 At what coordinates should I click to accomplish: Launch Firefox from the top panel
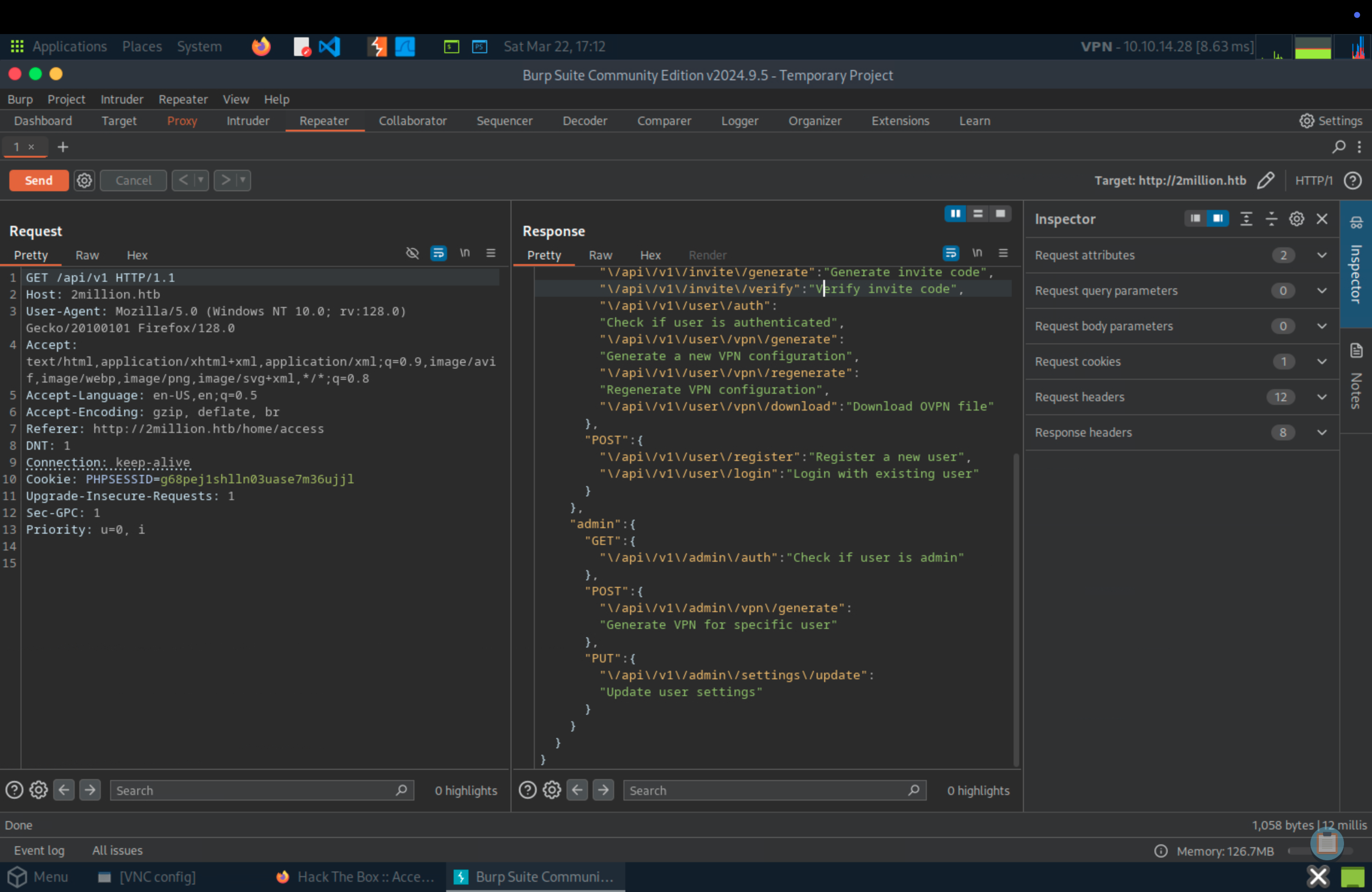click(261, 46)
